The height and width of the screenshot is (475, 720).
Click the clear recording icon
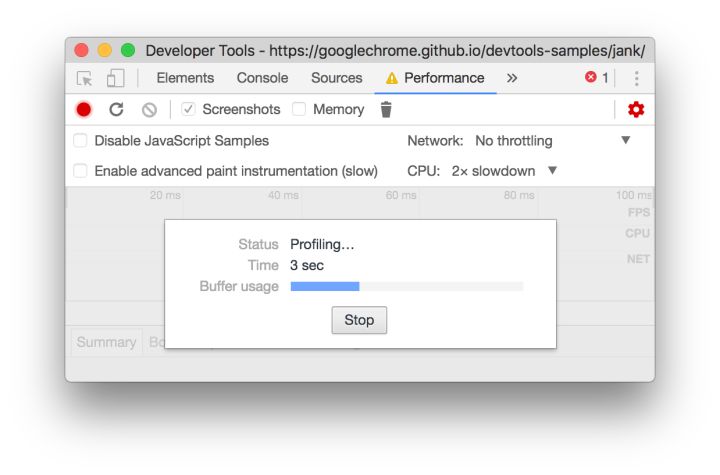tap(149, 110)
